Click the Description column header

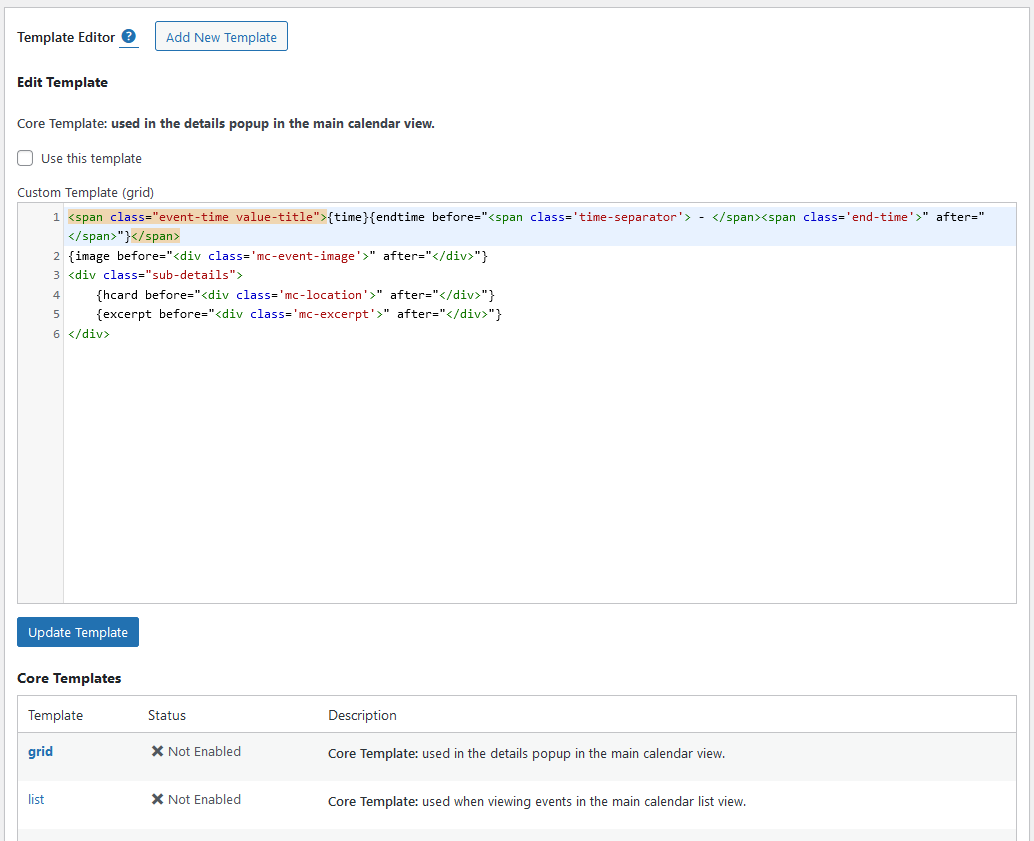click(362, 715)
